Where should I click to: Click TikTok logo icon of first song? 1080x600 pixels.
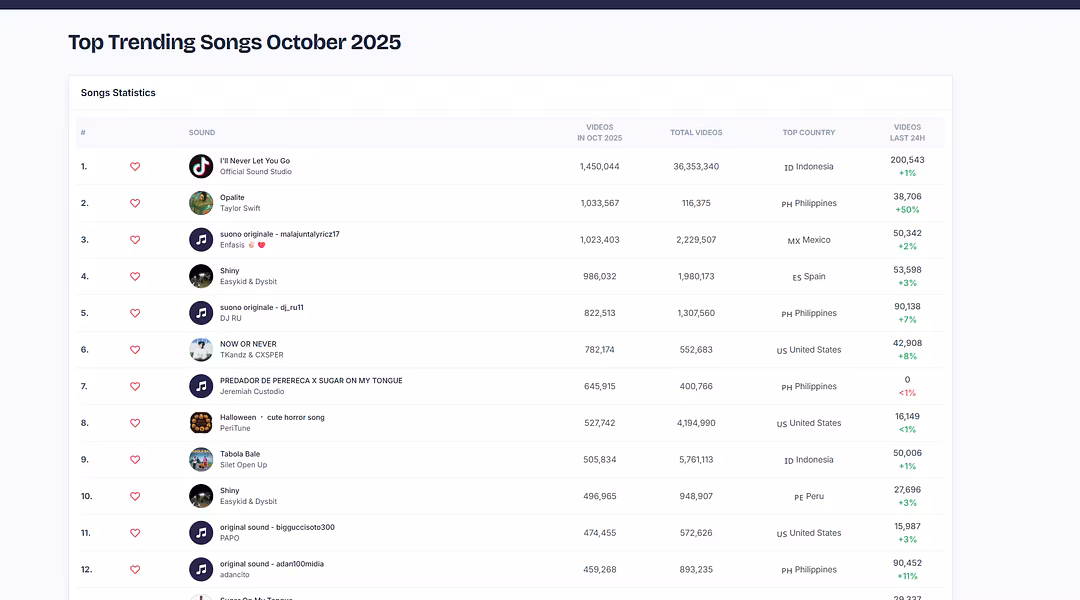click(x=201, y=167)
